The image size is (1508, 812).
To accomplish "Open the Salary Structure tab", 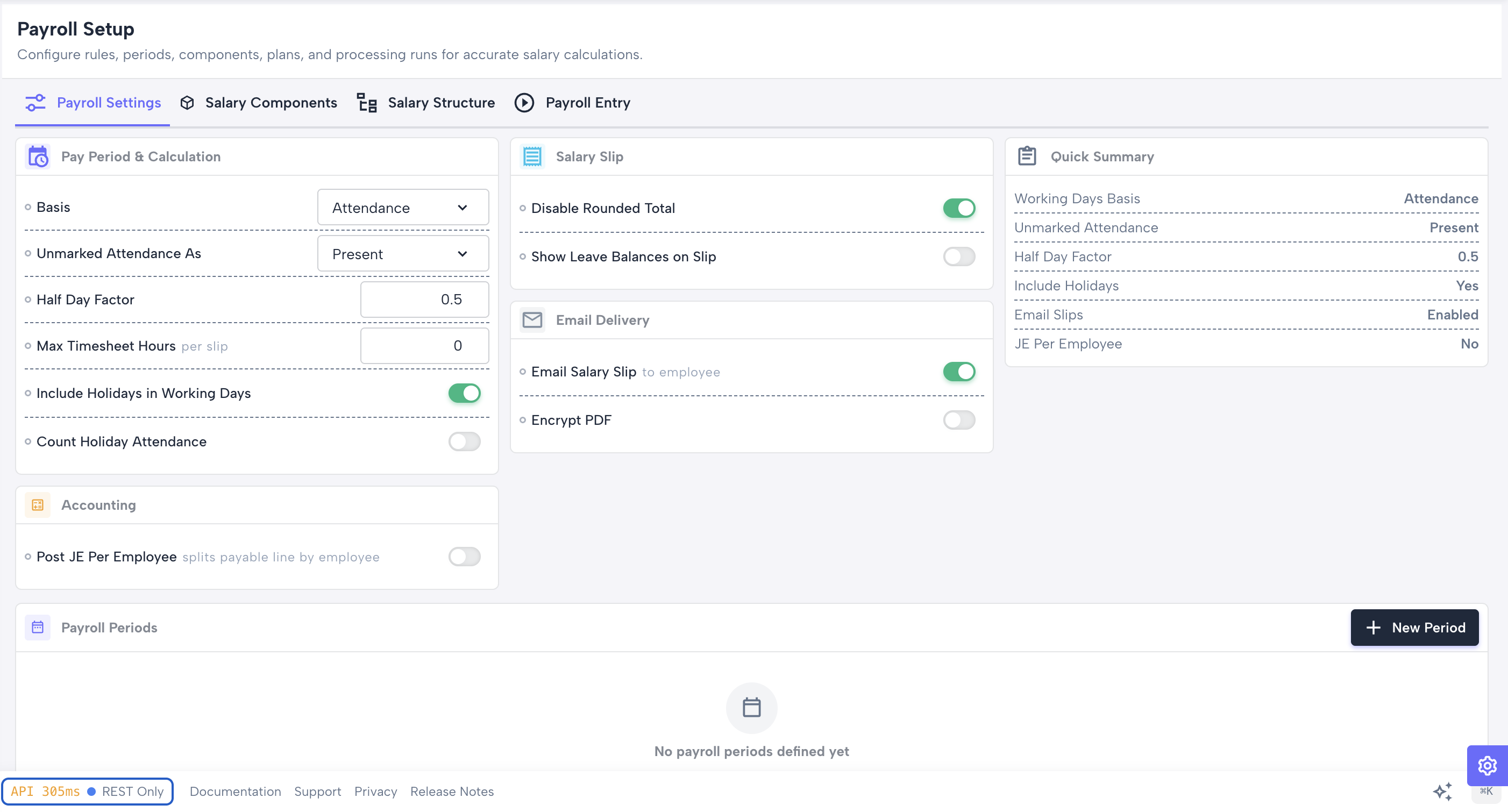I will (x=425, y=103).
